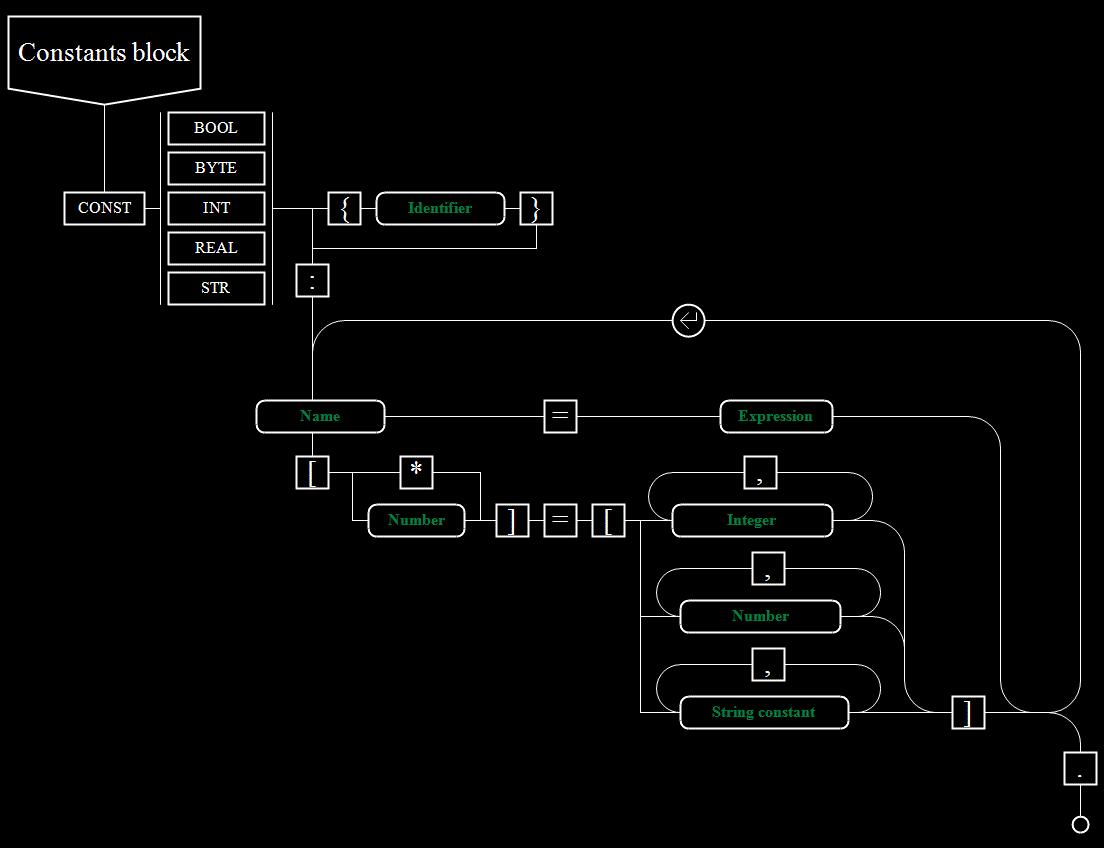Image resolution: width=1104 pixels, height=848 pixels.
Task: Click the BOOL type box
Action: pos(216,128)
